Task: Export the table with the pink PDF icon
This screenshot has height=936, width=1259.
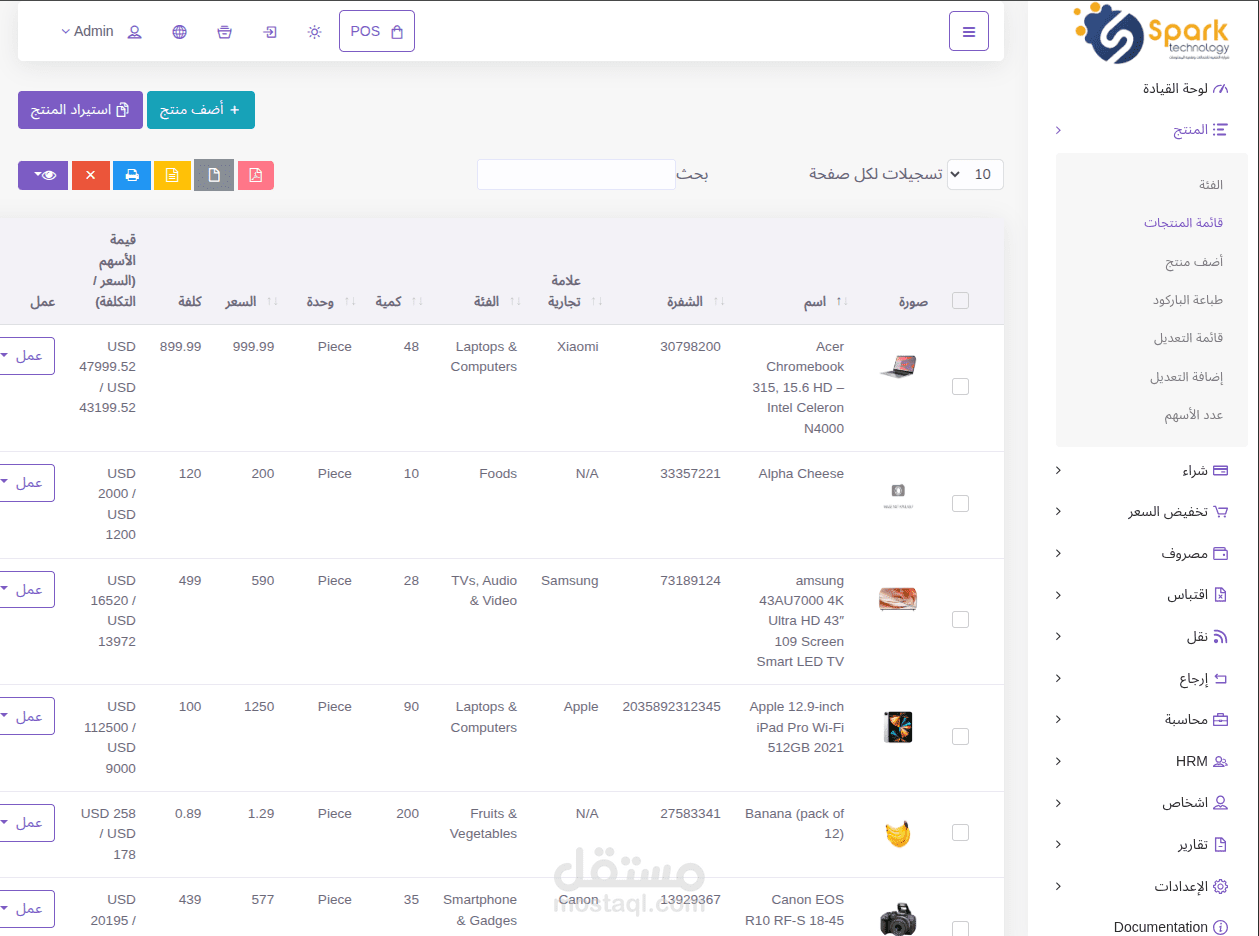Action: pyautogui.click(x=256, y=175)
